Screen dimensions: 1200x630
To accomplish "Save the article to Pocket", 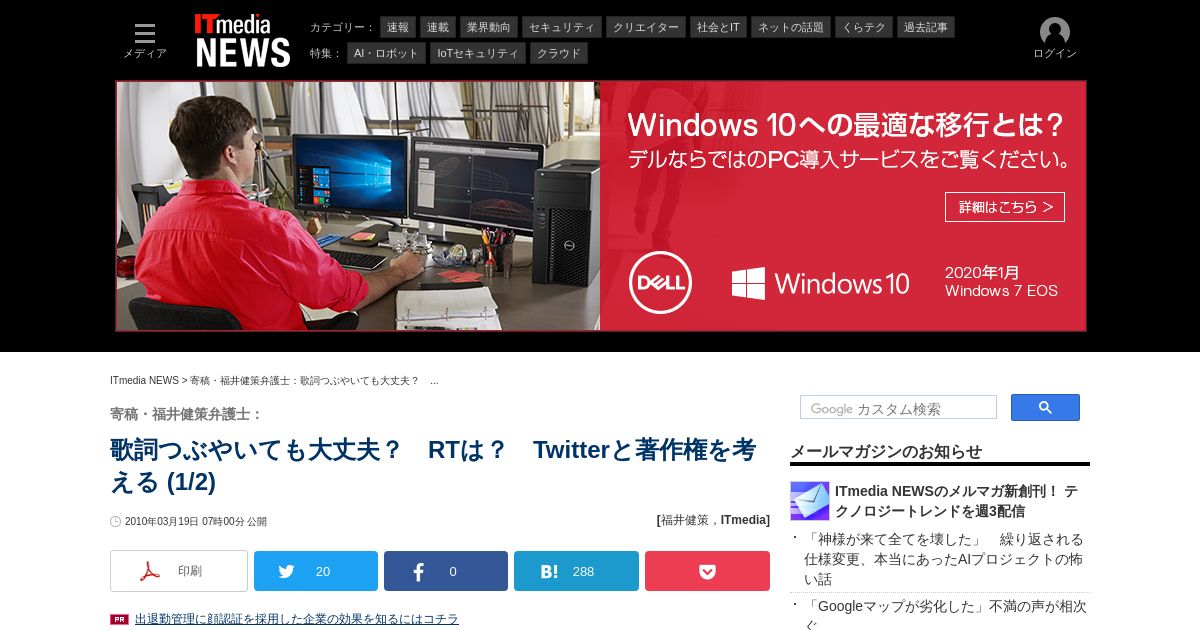I will click(x=707, y=571).
